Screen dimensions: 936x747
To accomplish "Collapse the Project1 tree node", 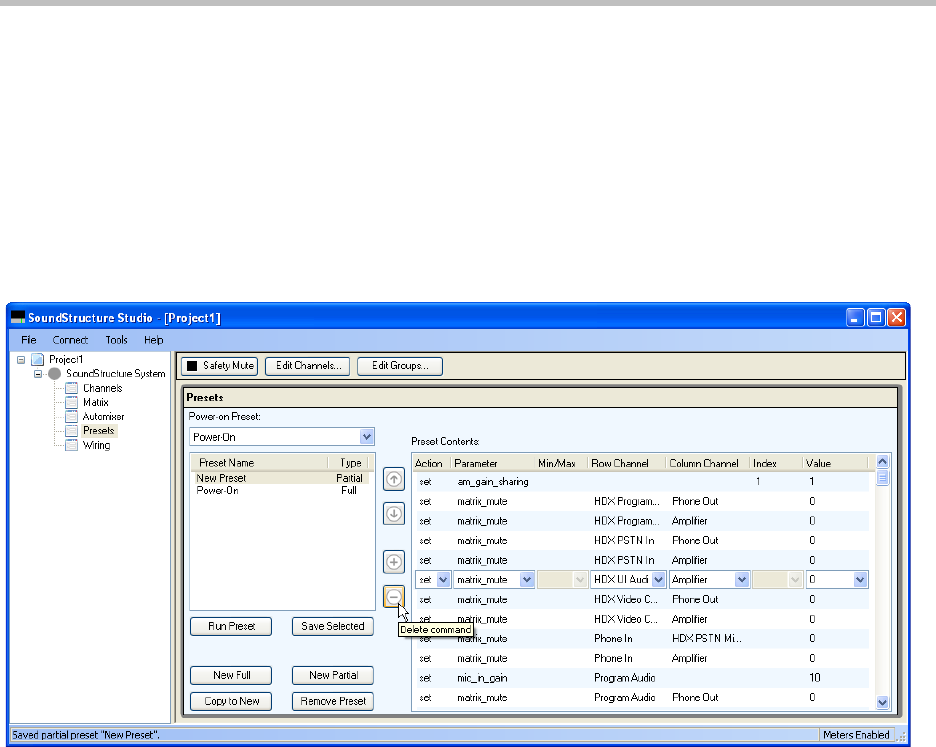I will point(21,359).
